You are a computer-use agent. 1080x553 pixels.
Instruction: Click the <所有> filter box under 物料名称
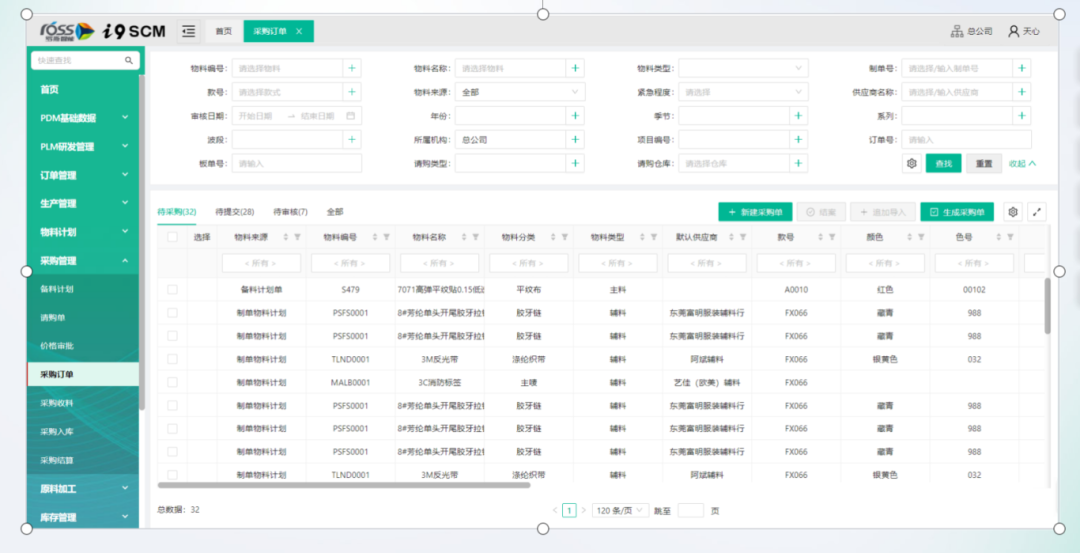[439, 262]
